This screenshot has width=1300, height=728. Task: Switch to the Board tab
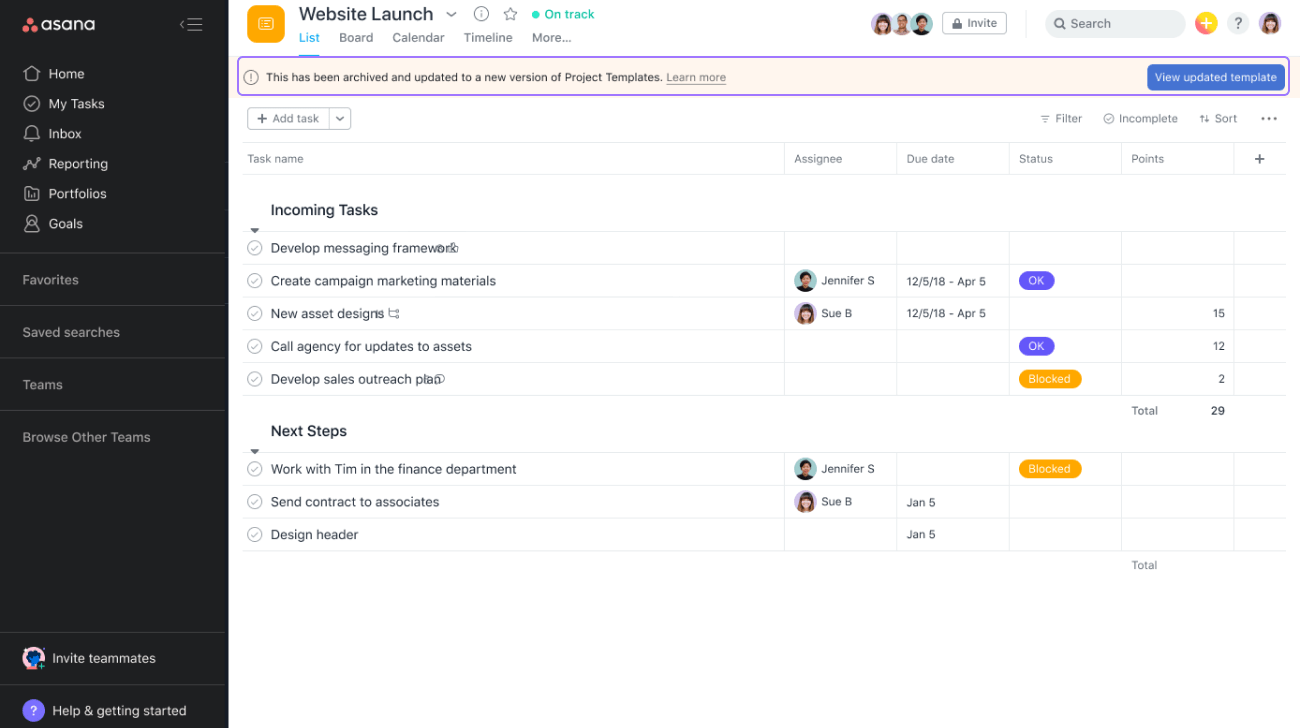[356, 38]
